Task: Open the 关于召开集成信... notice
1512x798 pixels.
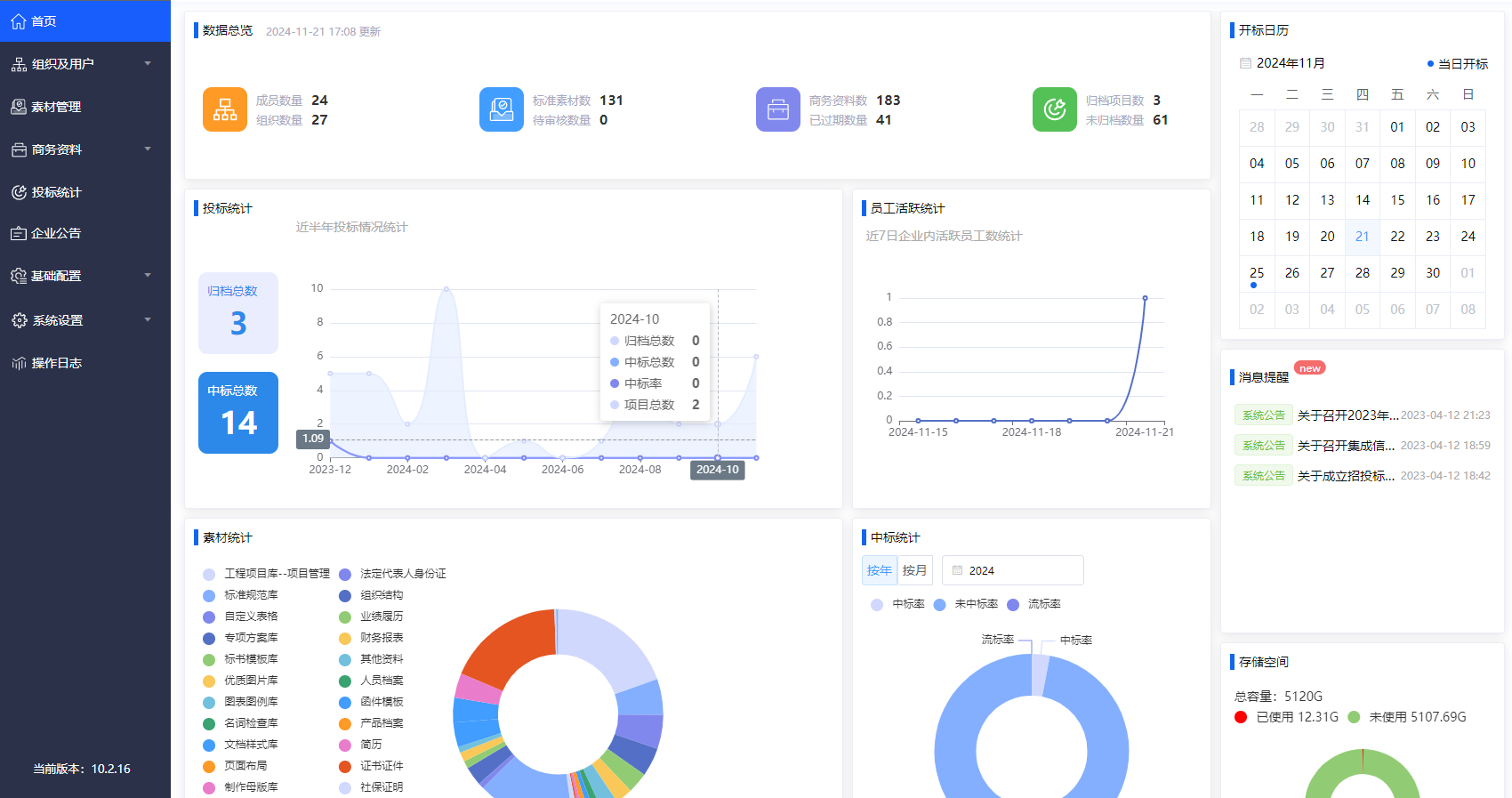Action: 1346,446
